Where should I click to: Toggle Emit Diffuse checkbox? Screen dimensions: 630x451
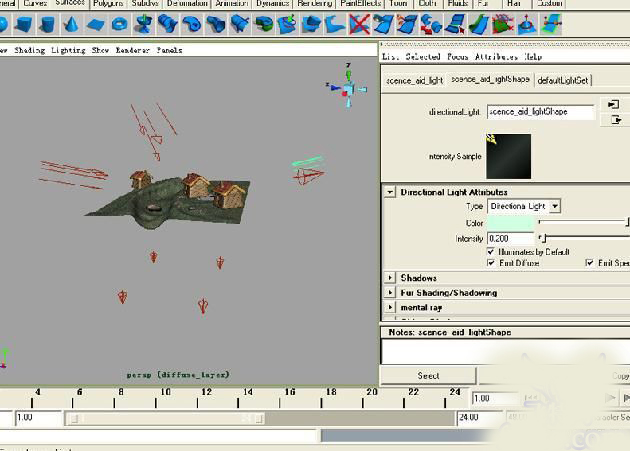coord(491,263)
